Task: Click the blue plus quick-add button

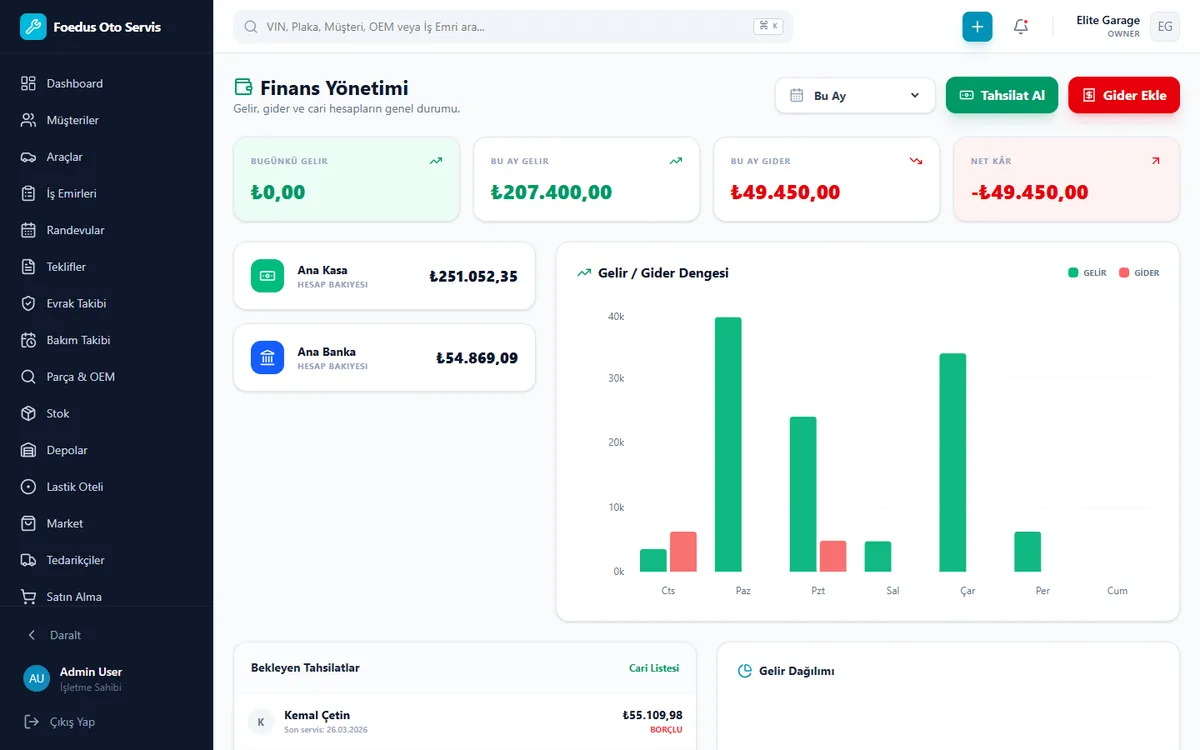Action: 977,27
